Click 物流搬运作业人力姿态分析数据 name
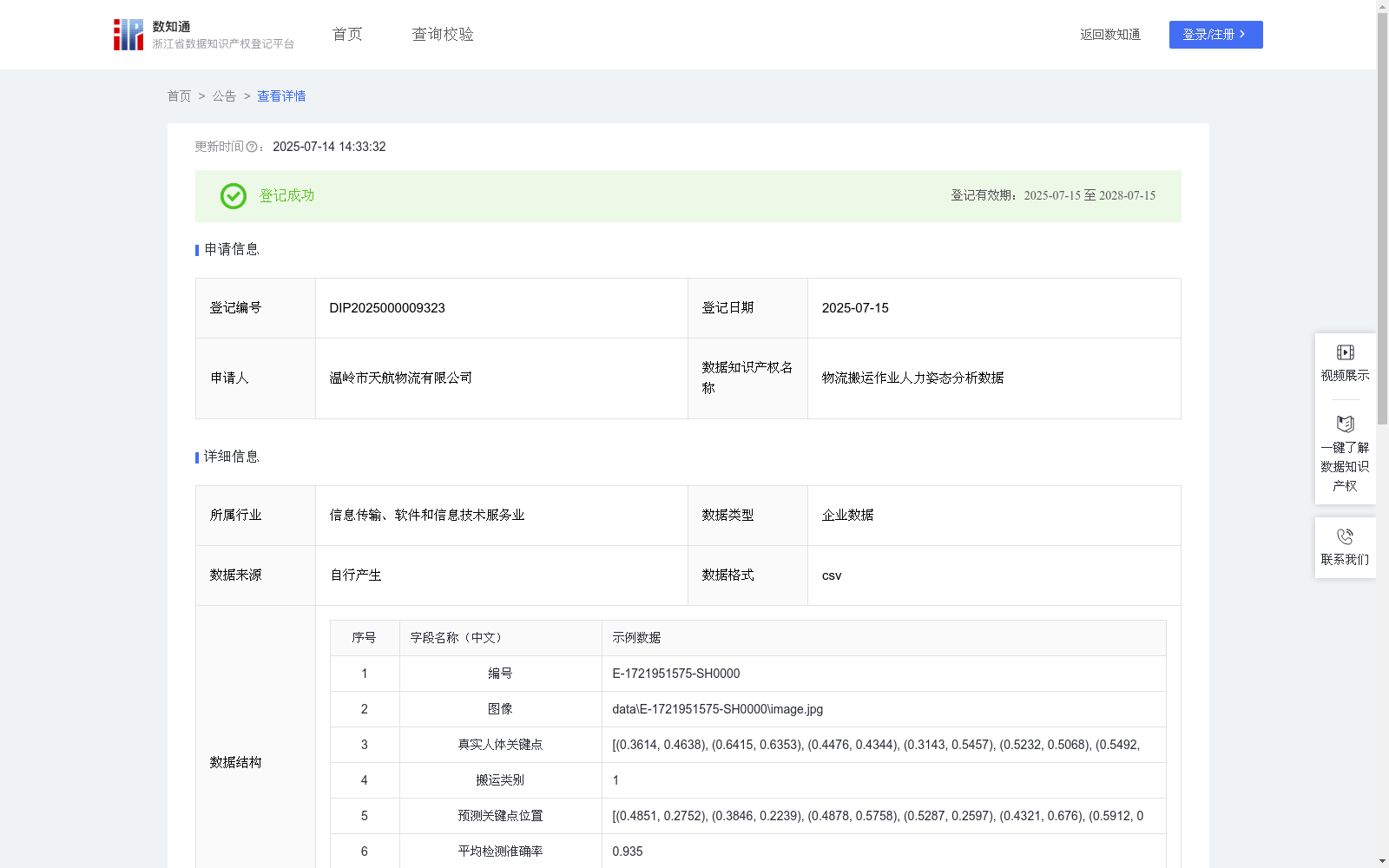Image resolution: width=1389 pixels, height=868 pixels. pyautogui.click(x=912, y=378)
